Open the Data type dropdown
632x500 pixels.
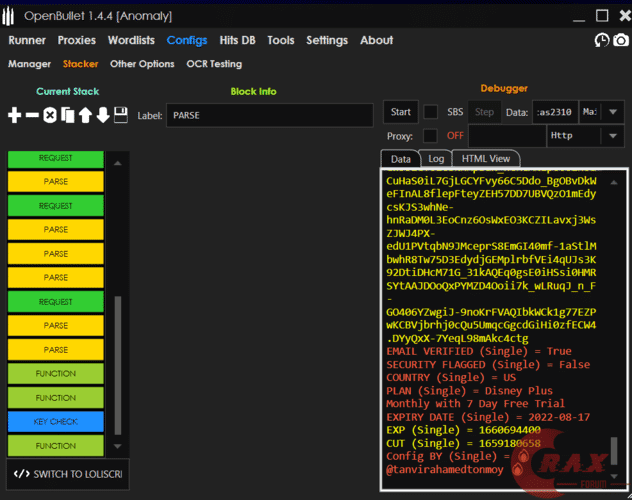(x=602, y=112)
